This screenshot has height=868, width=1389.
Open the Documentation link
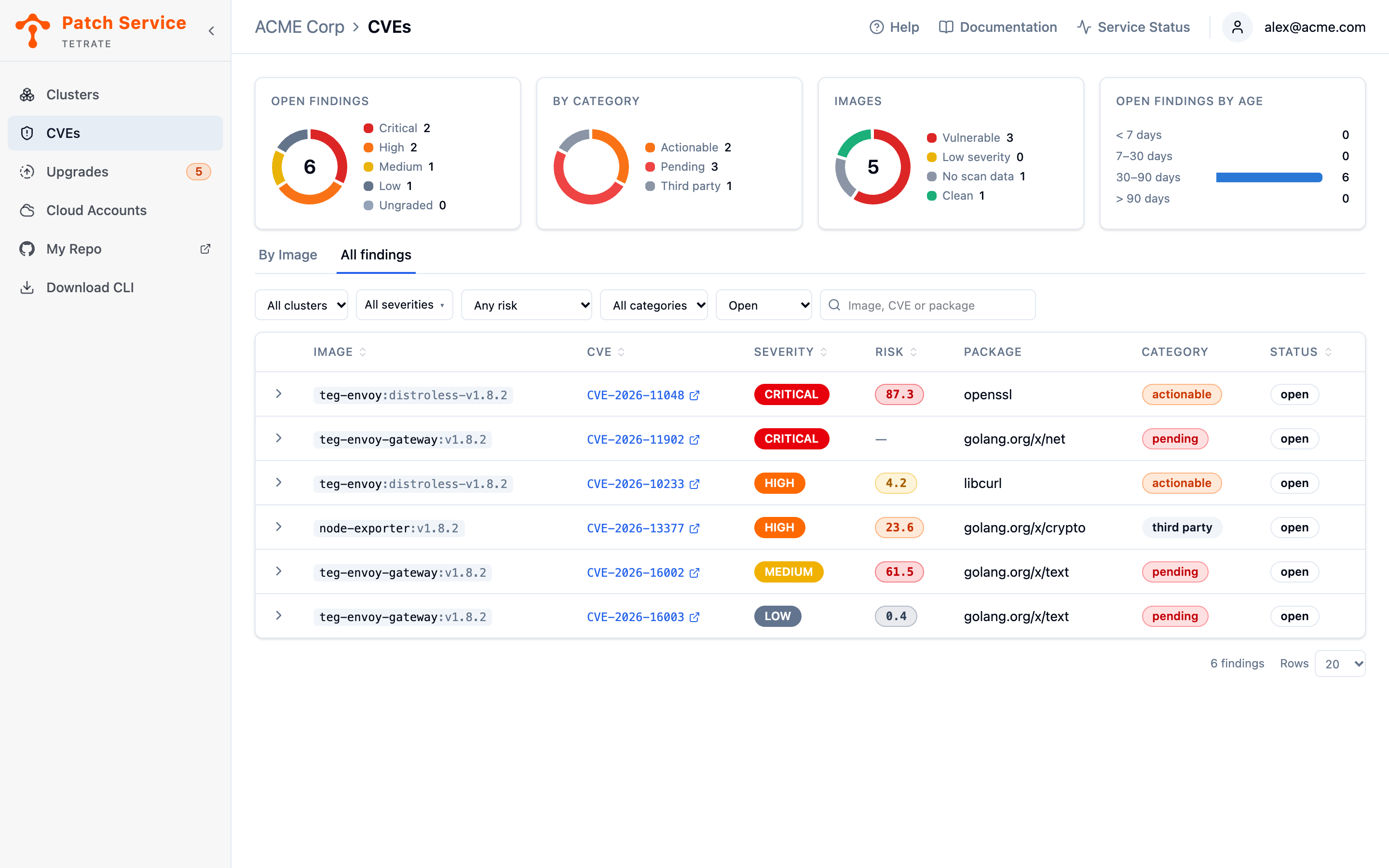(997, 27)
